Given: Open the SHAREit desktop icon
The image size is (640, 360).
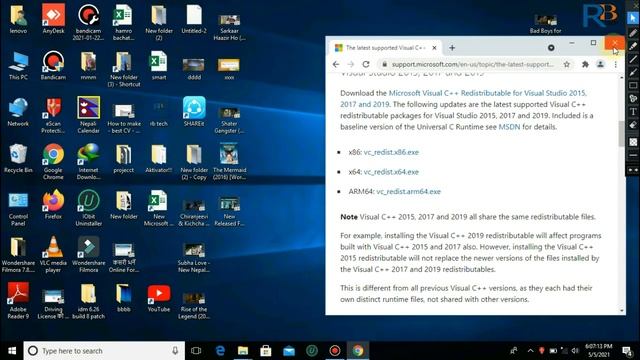Looking at the screenshot, I should click(194, 111).
